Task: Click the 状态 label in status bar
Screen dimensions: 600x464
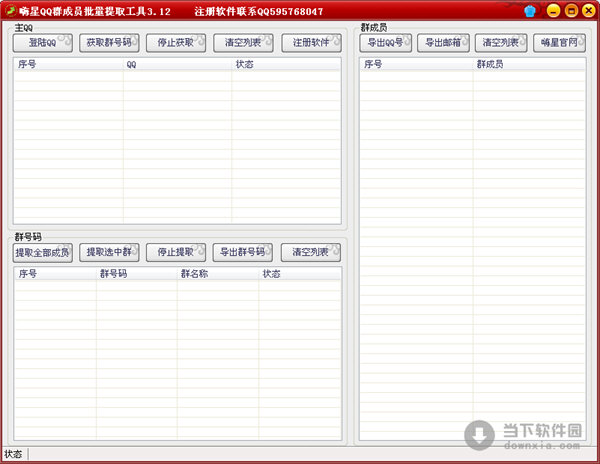Action: tap(13, 454)
